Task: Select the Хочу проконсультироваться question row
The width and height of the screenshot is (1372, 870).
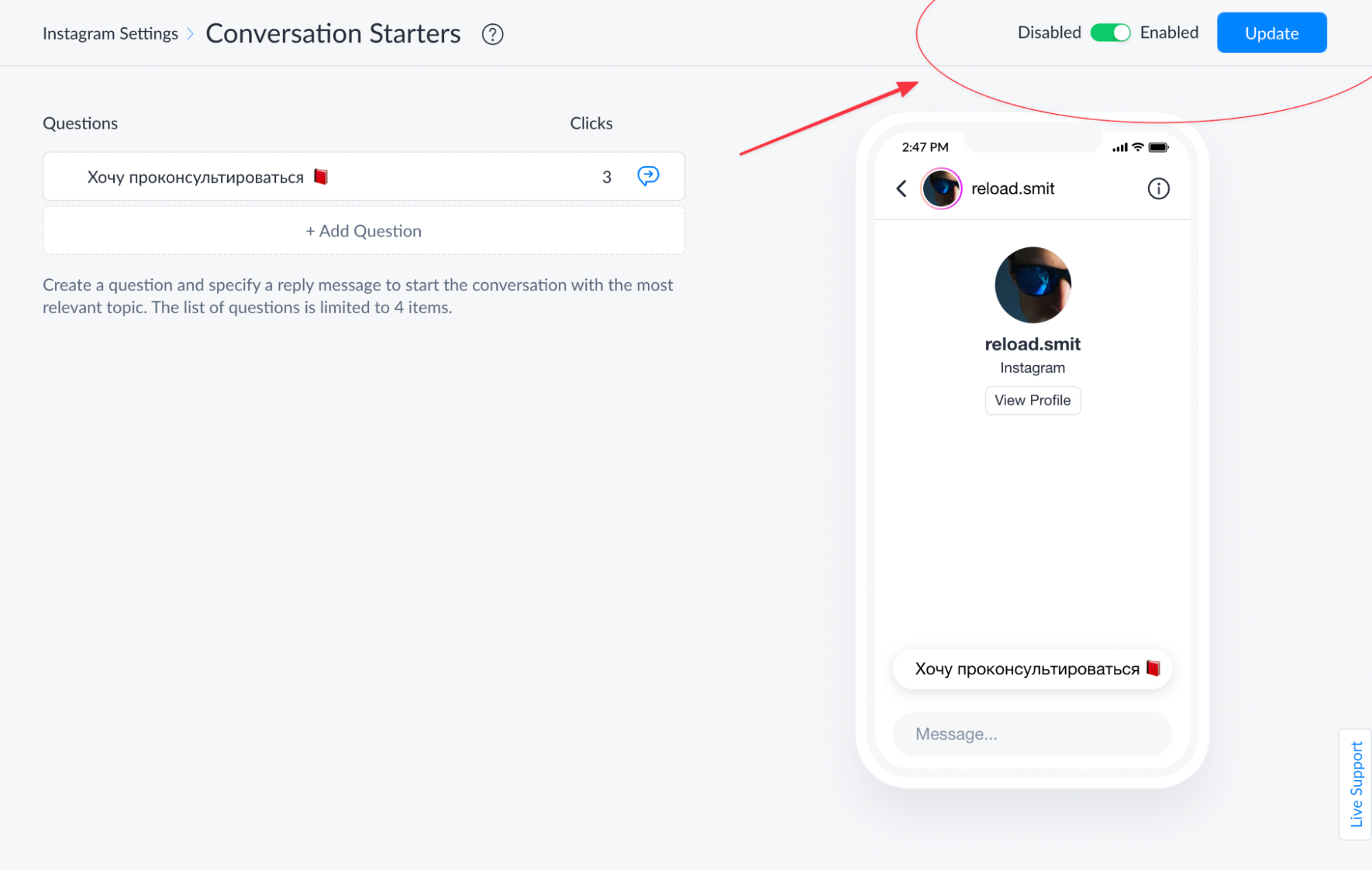Action: [x=364, y=176]
